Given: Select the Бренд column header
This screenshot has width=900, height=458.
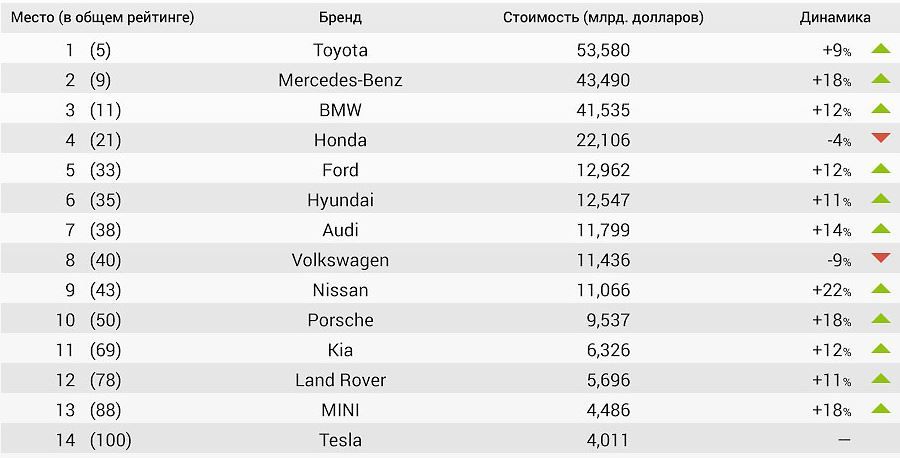Looking at the screenshot, I should [340, 17].
